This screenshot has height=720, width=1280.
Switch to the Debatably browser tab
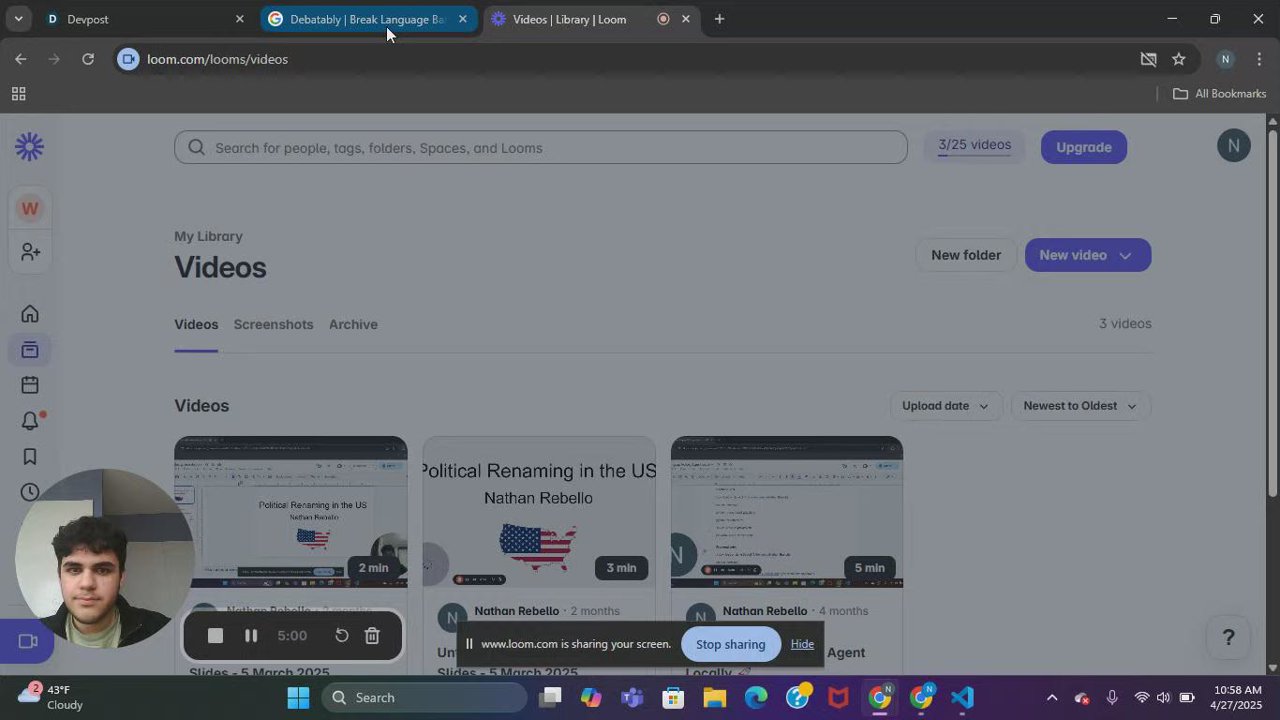tap(368, 19)
